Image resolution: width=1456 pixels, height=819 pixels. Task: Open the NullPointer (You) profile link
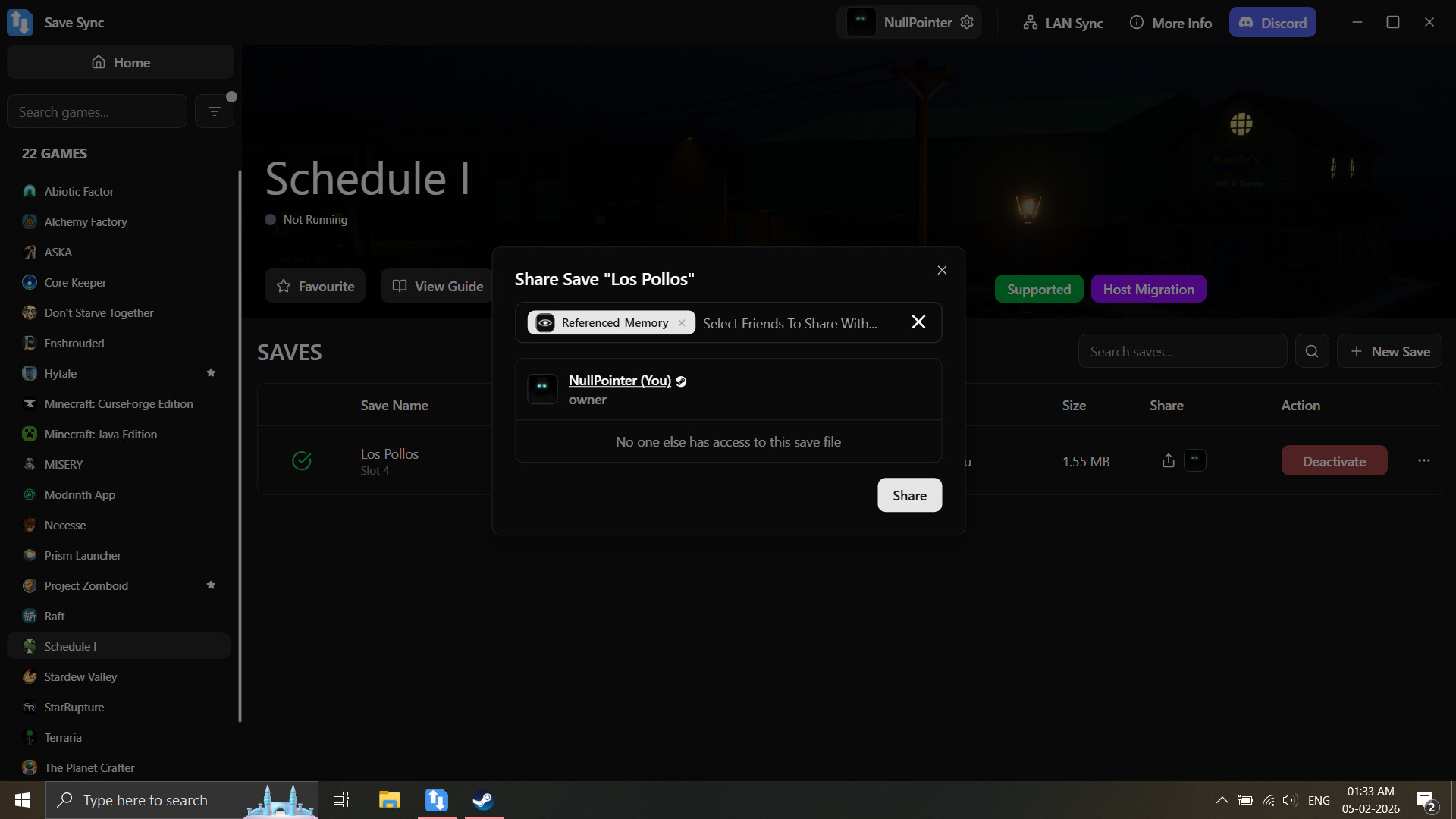tap(619, 381)
